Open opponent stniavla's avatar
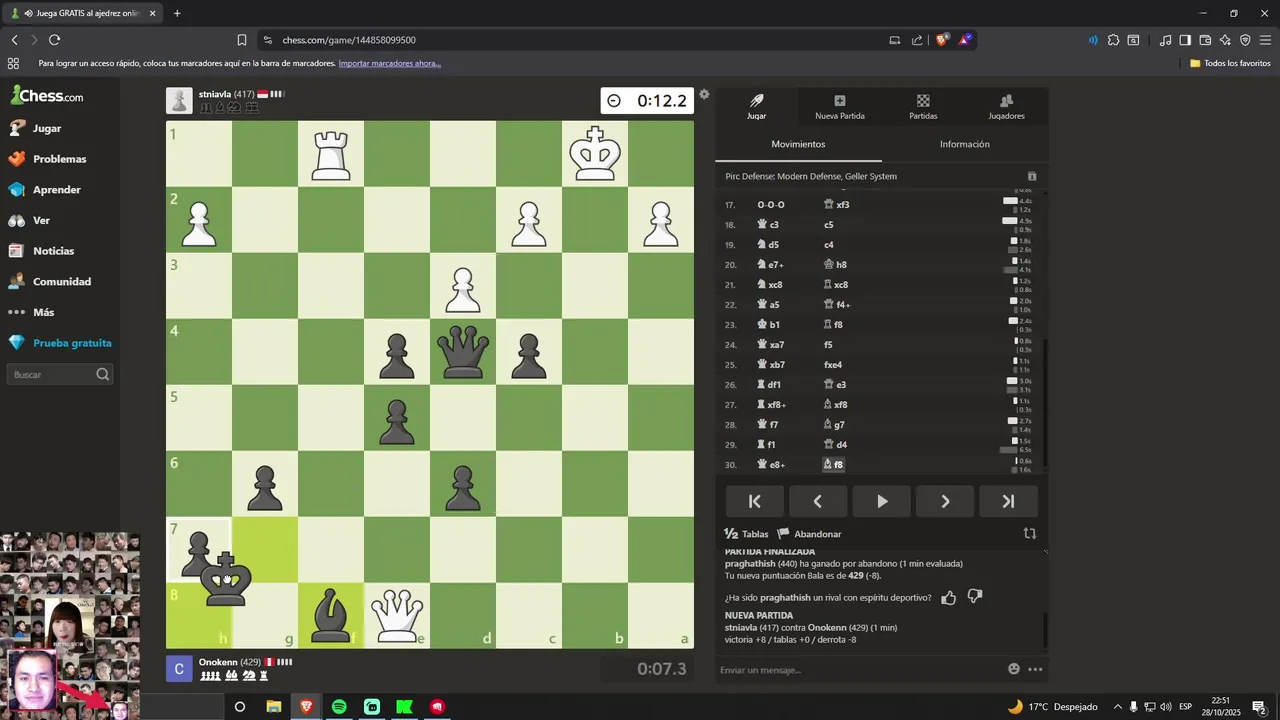 (179, 100)
